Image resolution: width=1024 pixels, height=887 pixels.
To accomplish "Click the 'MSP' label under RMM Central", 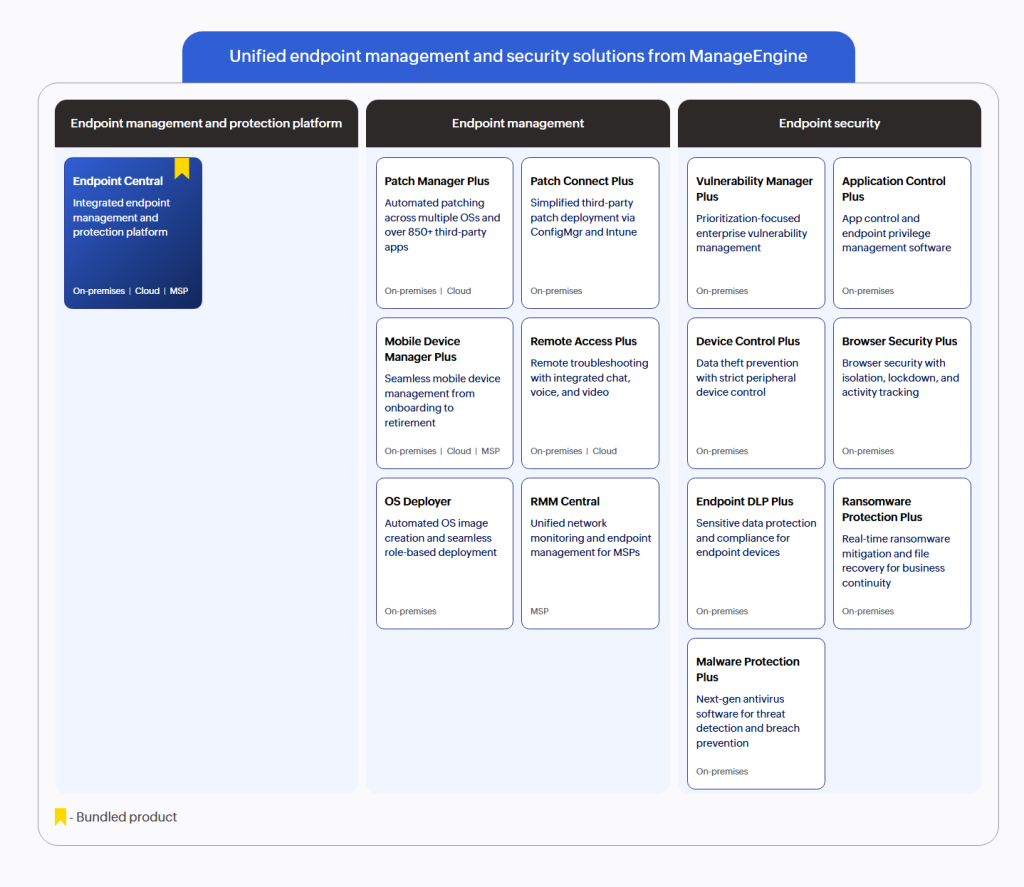I will [x=539, y=611].
